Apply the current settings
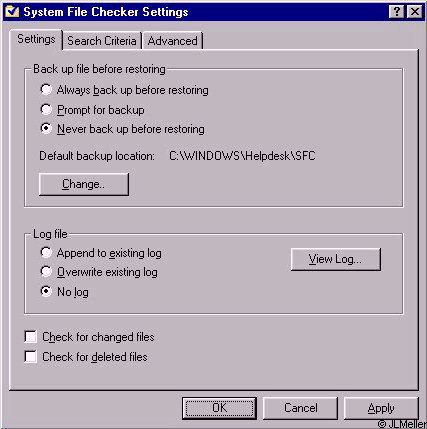Image resolution: width=427 pixels, height=429 pixels. pyautogui.click(x=381, y=408)
